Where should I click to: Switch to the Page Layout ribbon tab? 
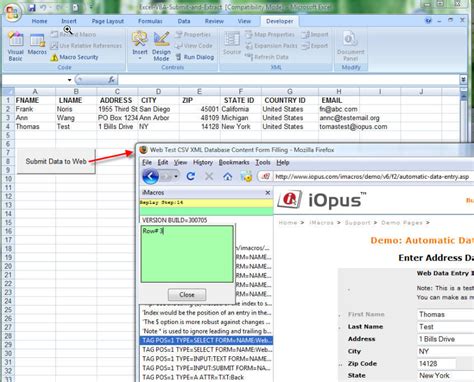(x=108, y=21)
